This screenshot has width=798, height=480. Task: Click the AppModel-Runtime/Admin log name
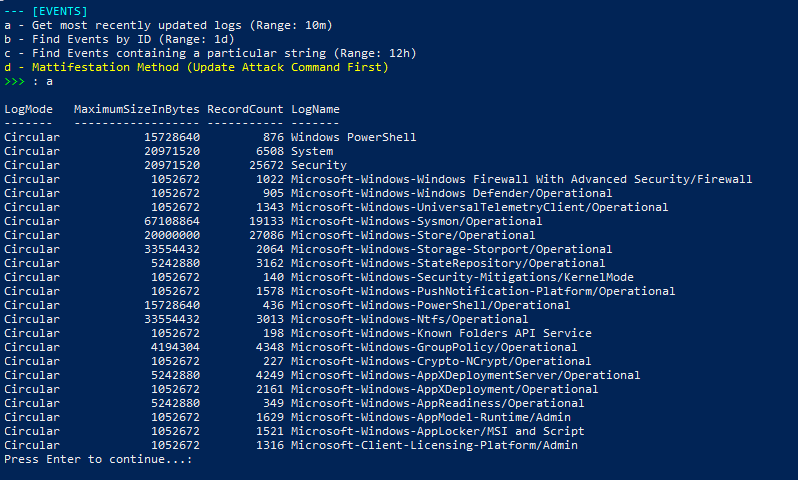pos(431,417)
